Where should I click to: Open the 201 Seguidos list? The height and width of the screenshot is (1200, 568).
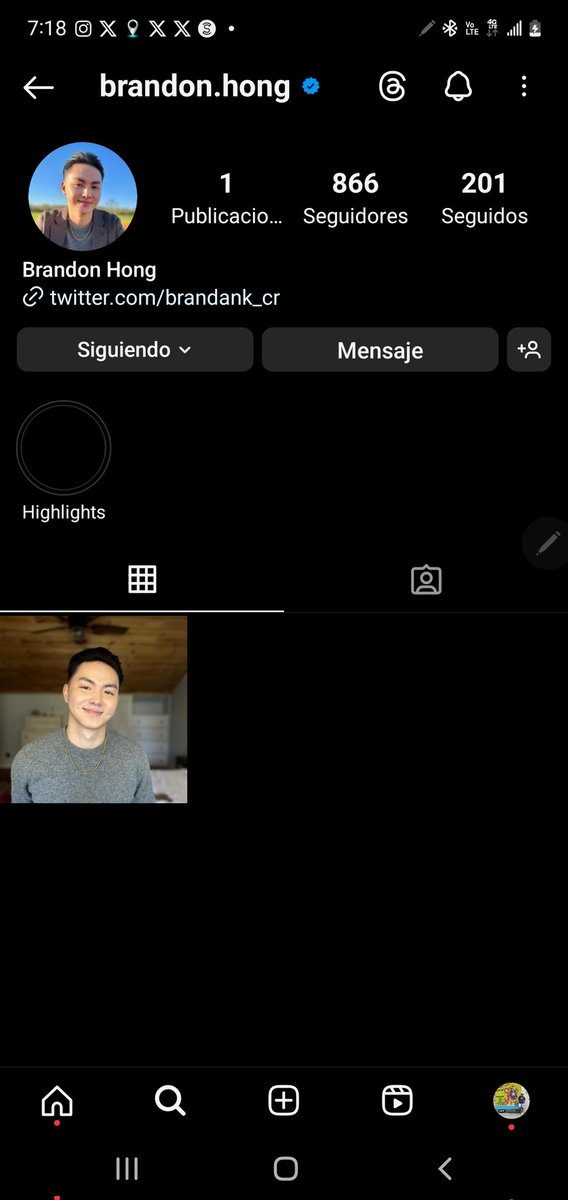point(484,198)
